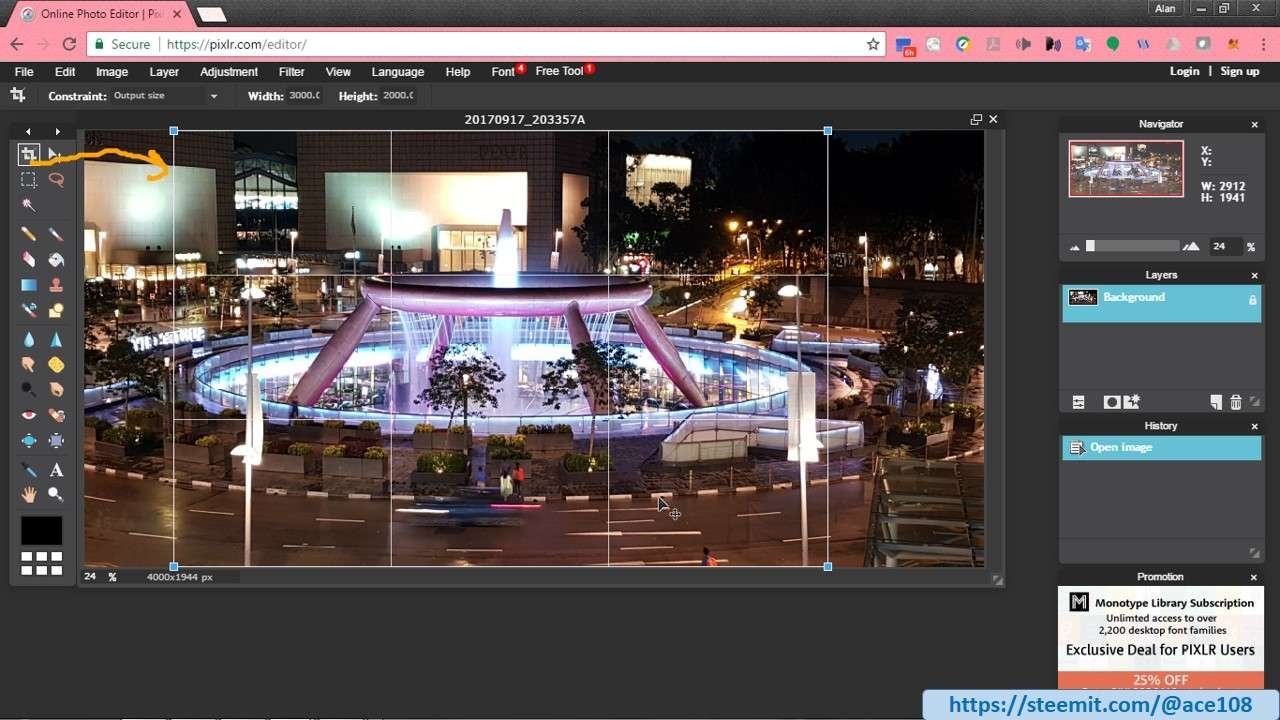Select the Paint Bucket tool
The height and width of the screenshot is (720, 1280).
[56, 259]
